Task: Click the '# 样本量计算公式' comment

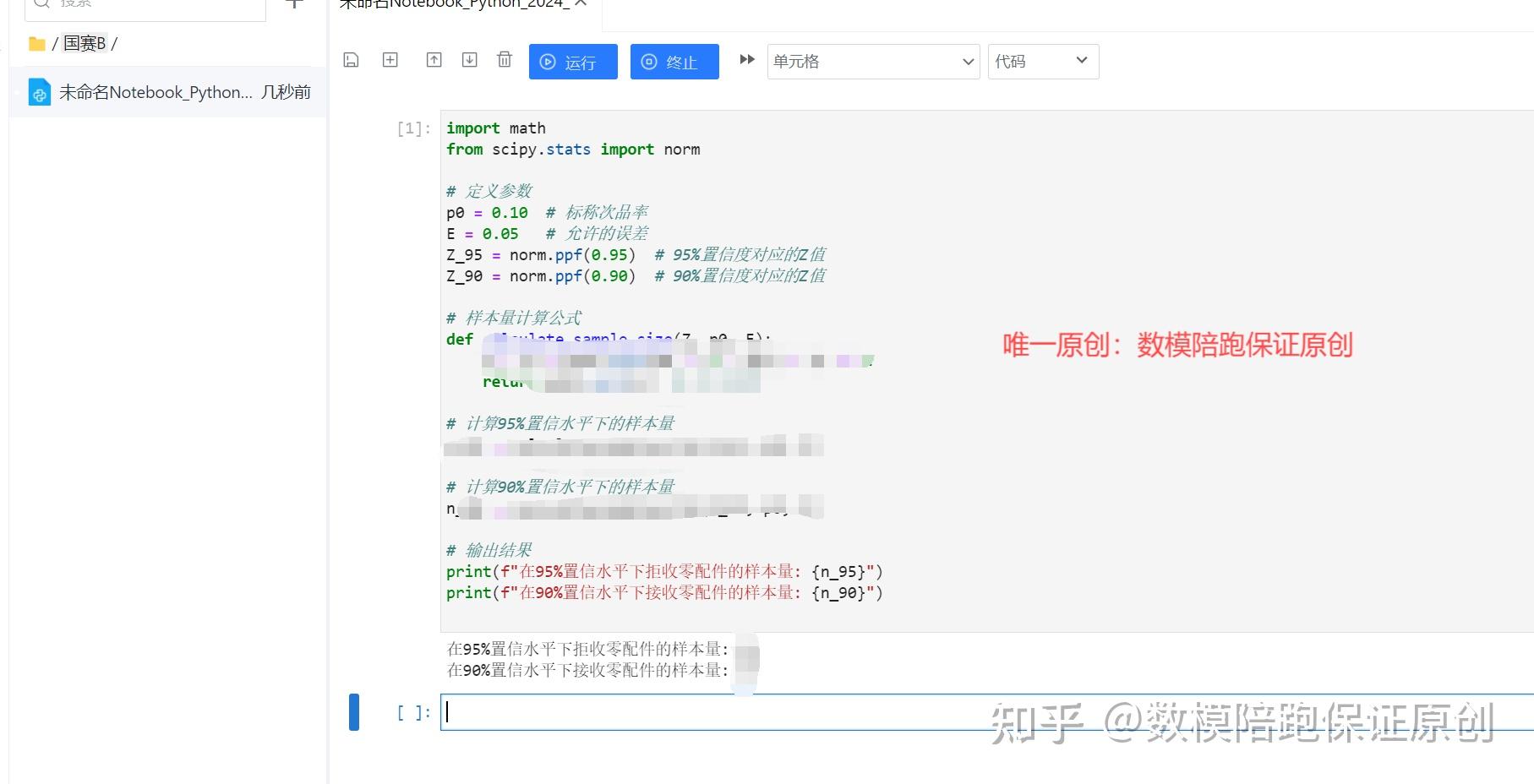Action: click(514, 318)
